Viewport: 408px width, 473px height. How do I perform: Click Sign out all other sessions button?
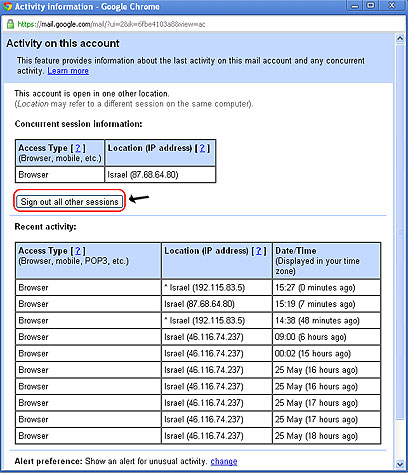[x=70, y=202]
